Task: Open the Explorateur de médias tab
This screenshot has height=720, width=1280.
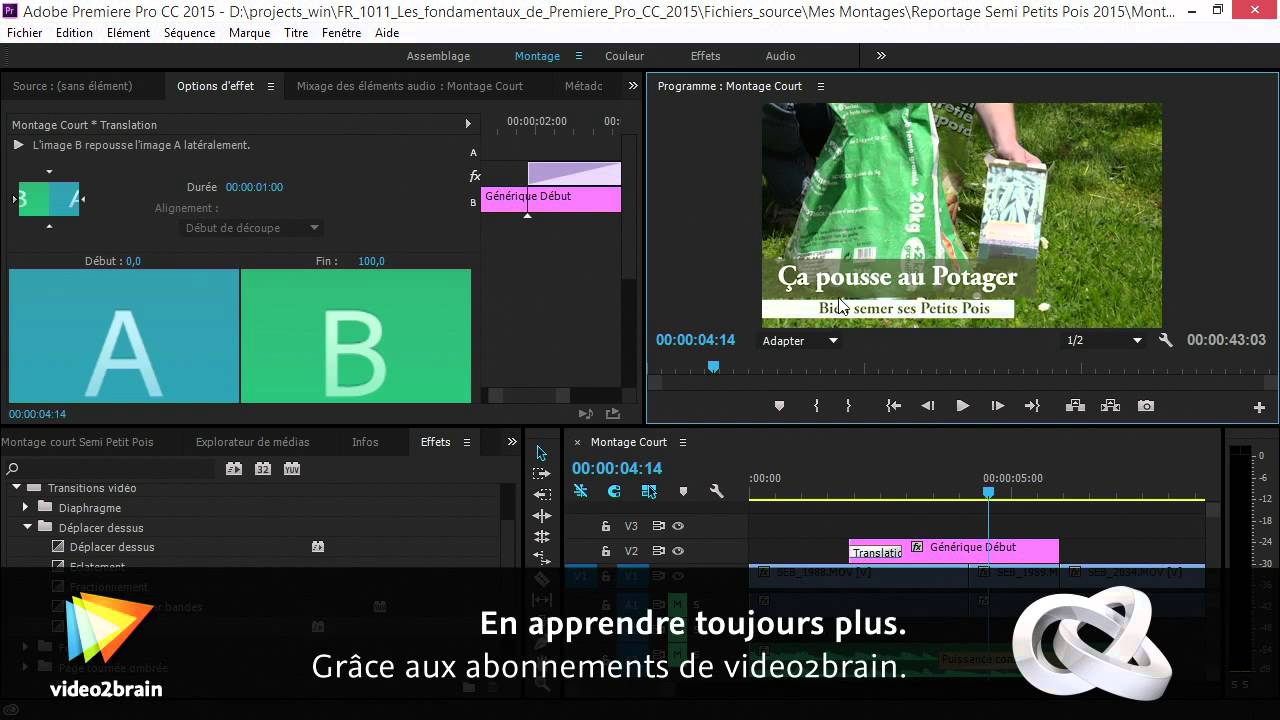Action: tap(252, 442)
